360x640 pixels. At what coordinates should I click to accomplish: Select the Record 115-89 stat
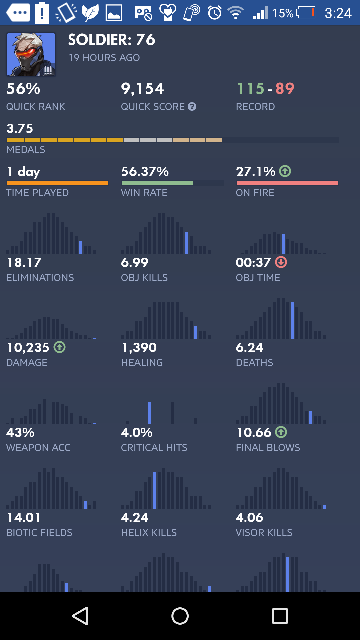(x=265, y=97)
